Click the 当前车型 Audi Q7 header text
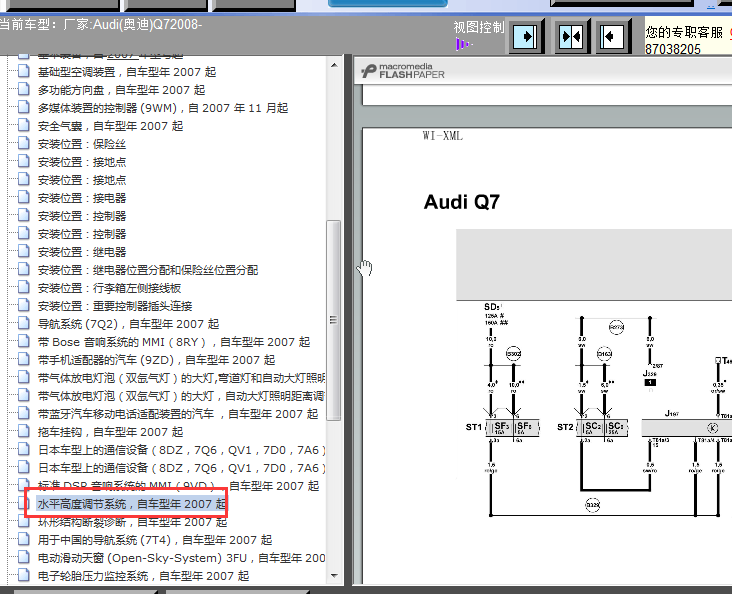The height and width of the screenshot is (594, 732). [101, 24]
